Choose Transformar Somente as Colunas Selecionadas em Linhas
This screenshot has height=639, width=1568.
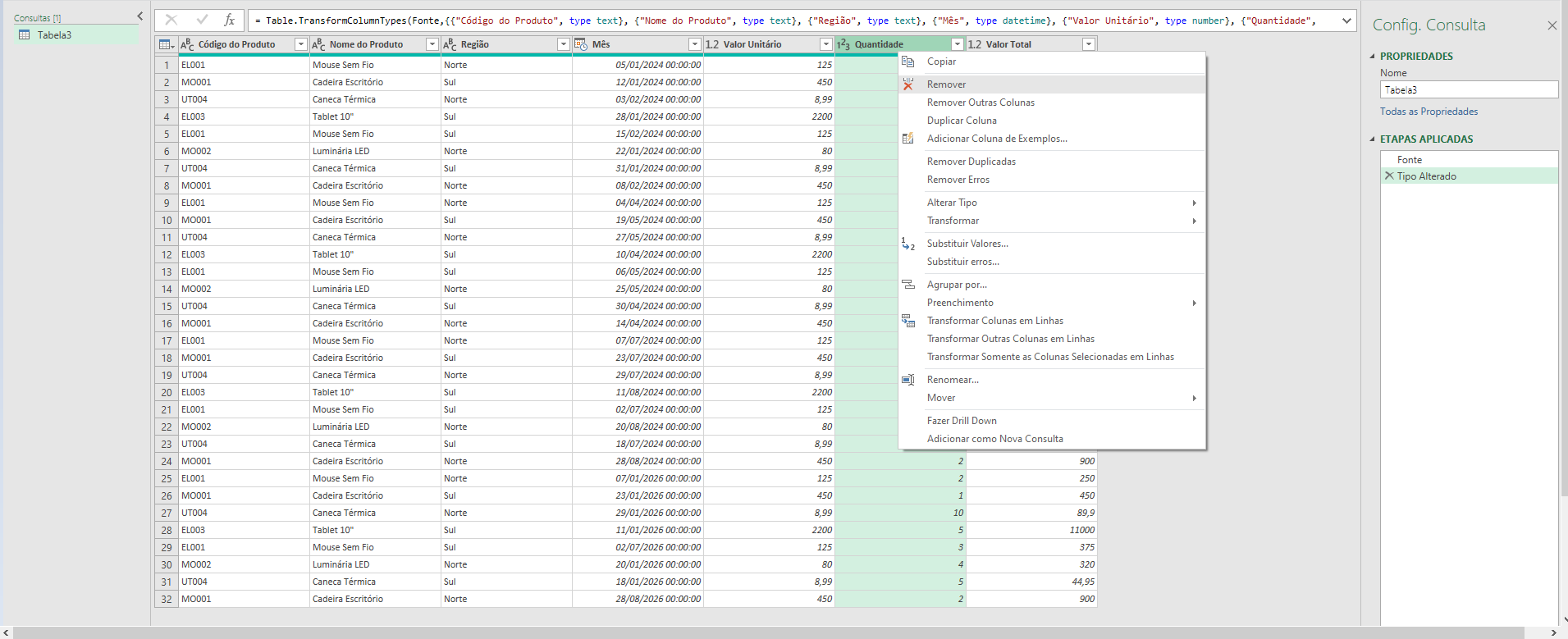(1052, 357)
